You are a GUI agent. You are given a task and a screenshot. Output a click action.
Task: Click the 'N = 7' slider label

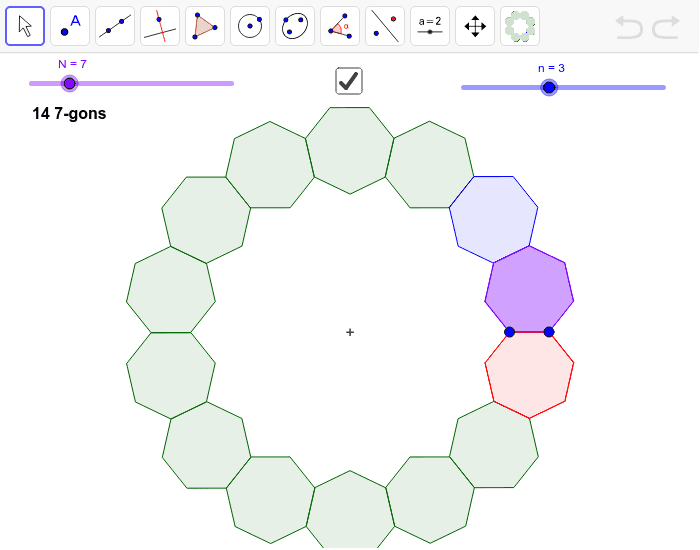(72, 64)
